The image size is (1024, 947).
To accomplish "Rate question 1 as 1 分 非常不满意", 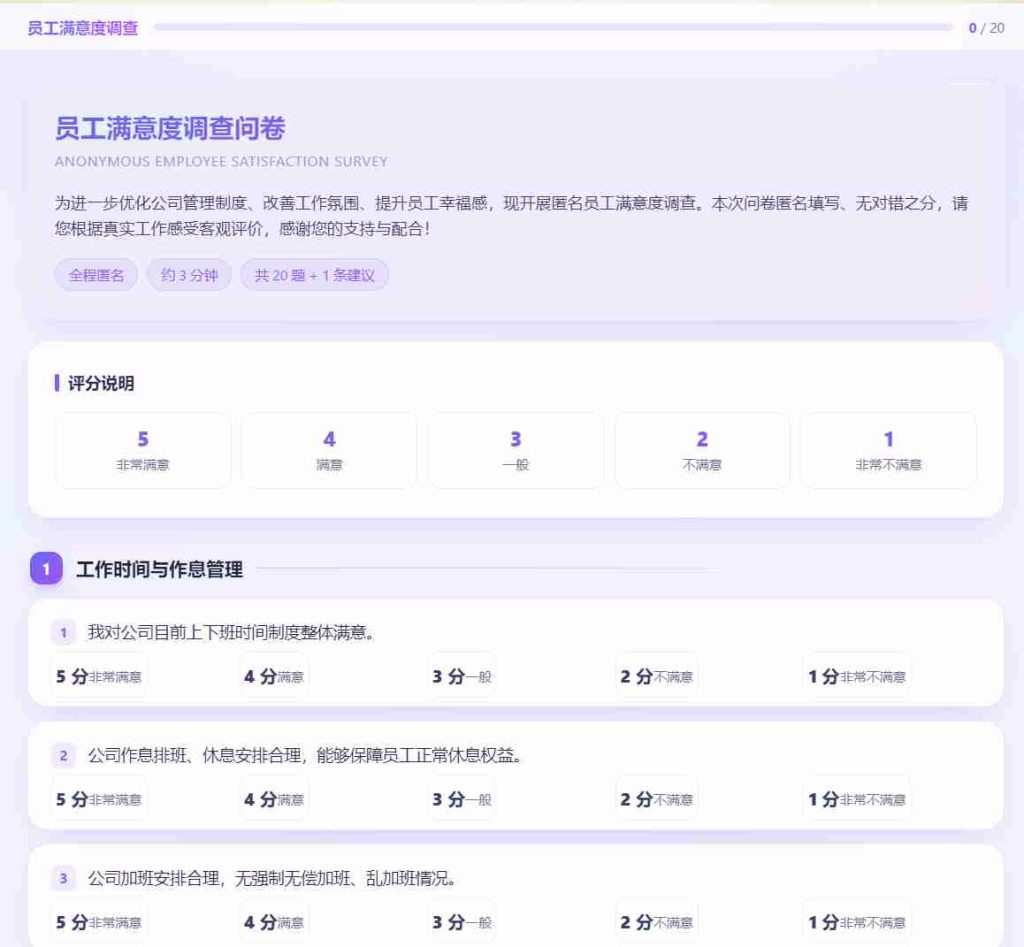I will [857, 676].
